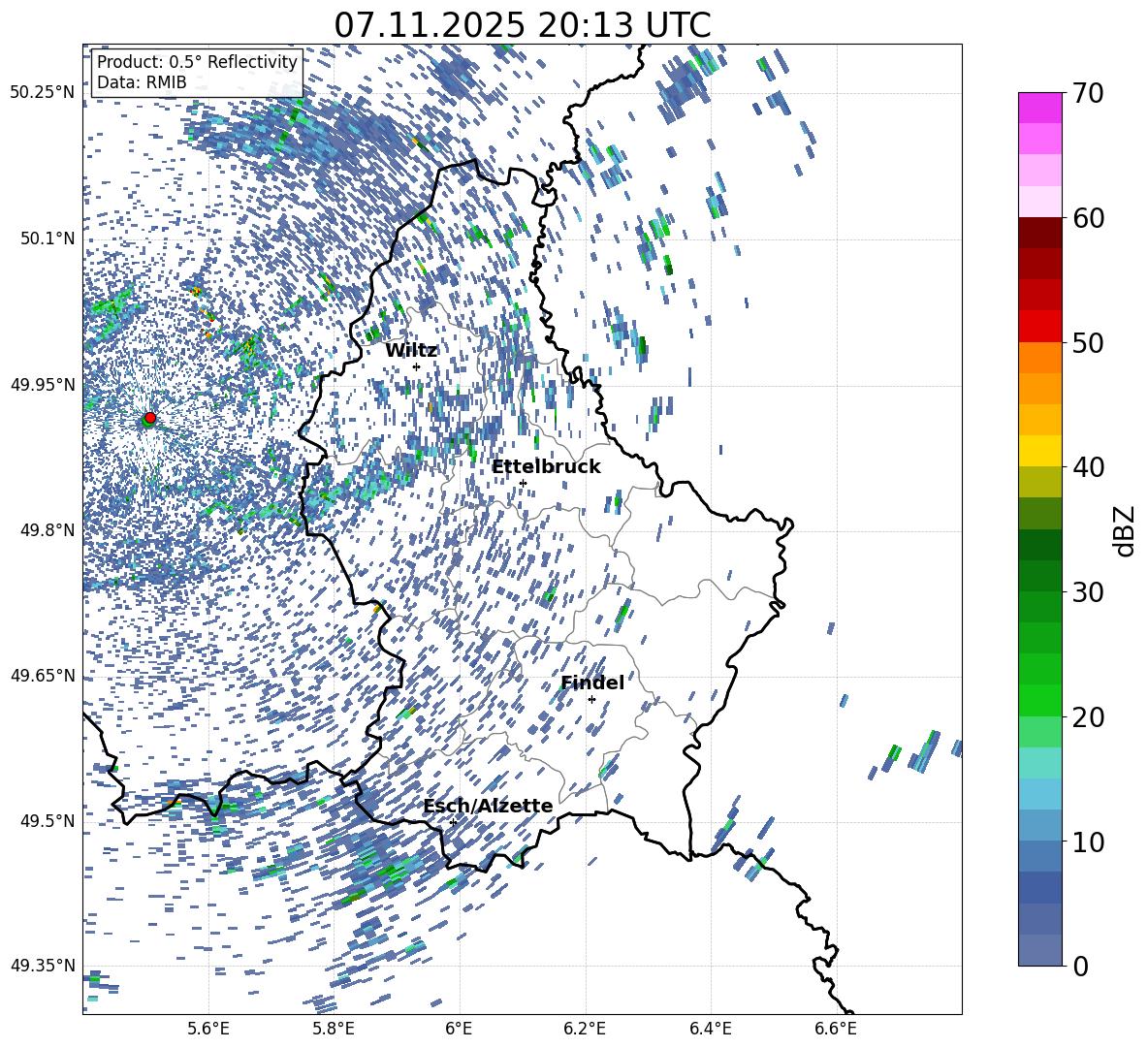Click the cross marker under Findel
The image size is (1148, 1048).
click(x=591, y=700)
